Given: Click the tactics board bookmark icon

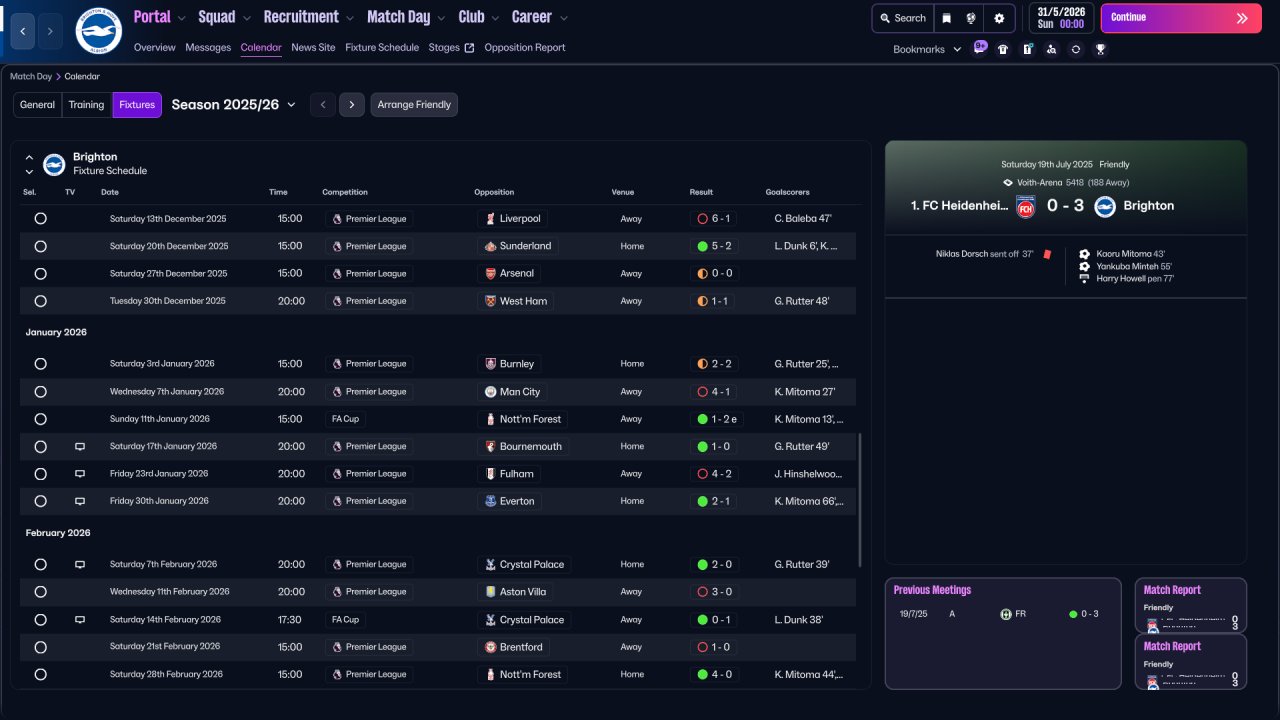Looking at the screenshot, I should tap(1027, 49).
